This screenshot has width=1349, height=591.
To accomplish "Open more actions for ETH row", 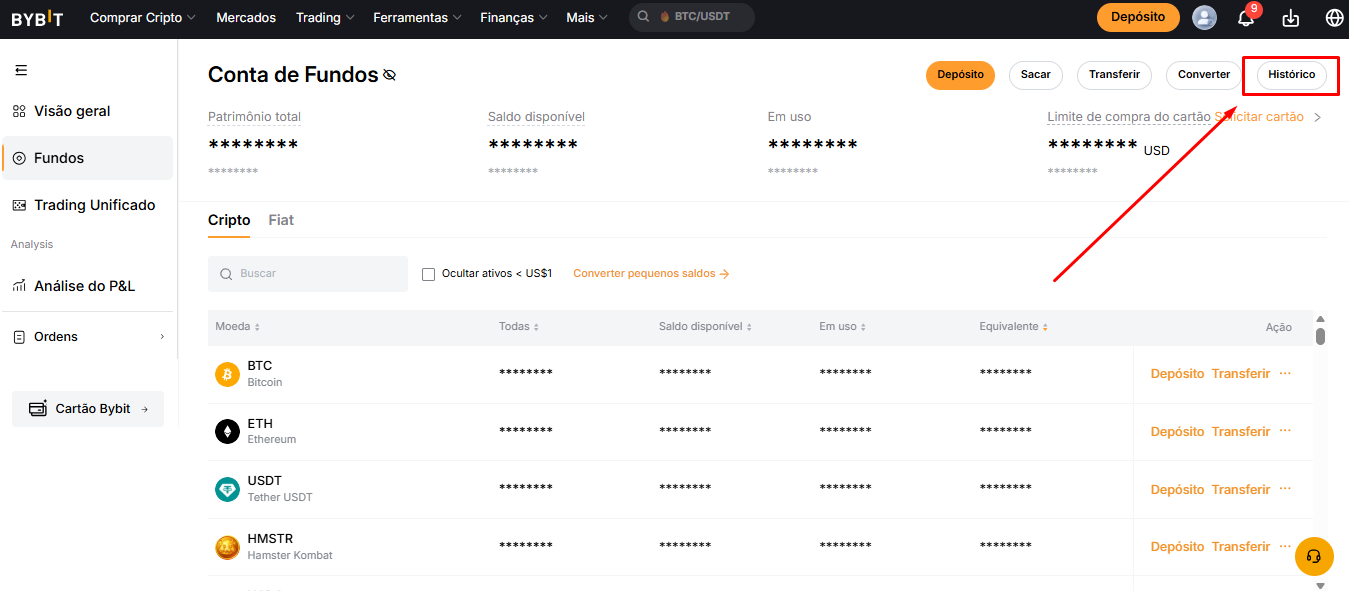I will click(x=1285, y=431).
